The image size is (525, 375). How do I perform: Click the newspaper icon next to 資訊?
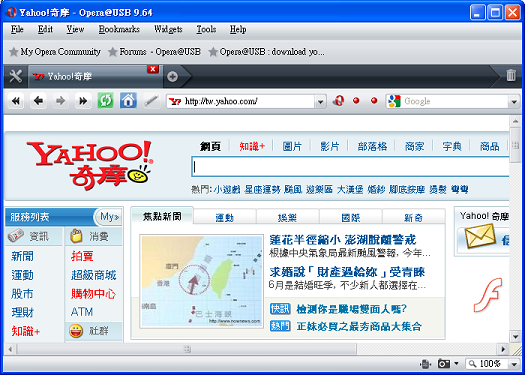pyautogui.click(x=15, y=236)
